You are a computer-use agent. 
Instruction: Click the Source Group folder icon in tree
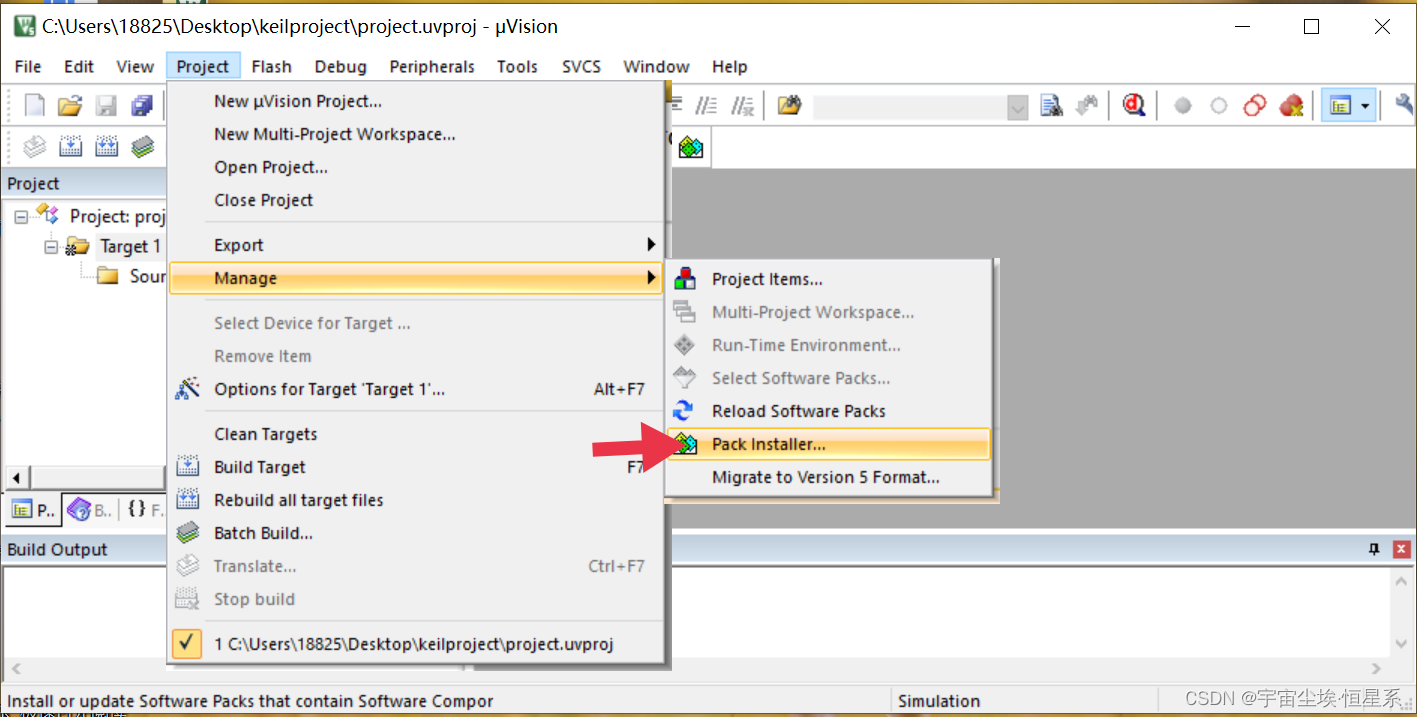(x=108, y=276)
